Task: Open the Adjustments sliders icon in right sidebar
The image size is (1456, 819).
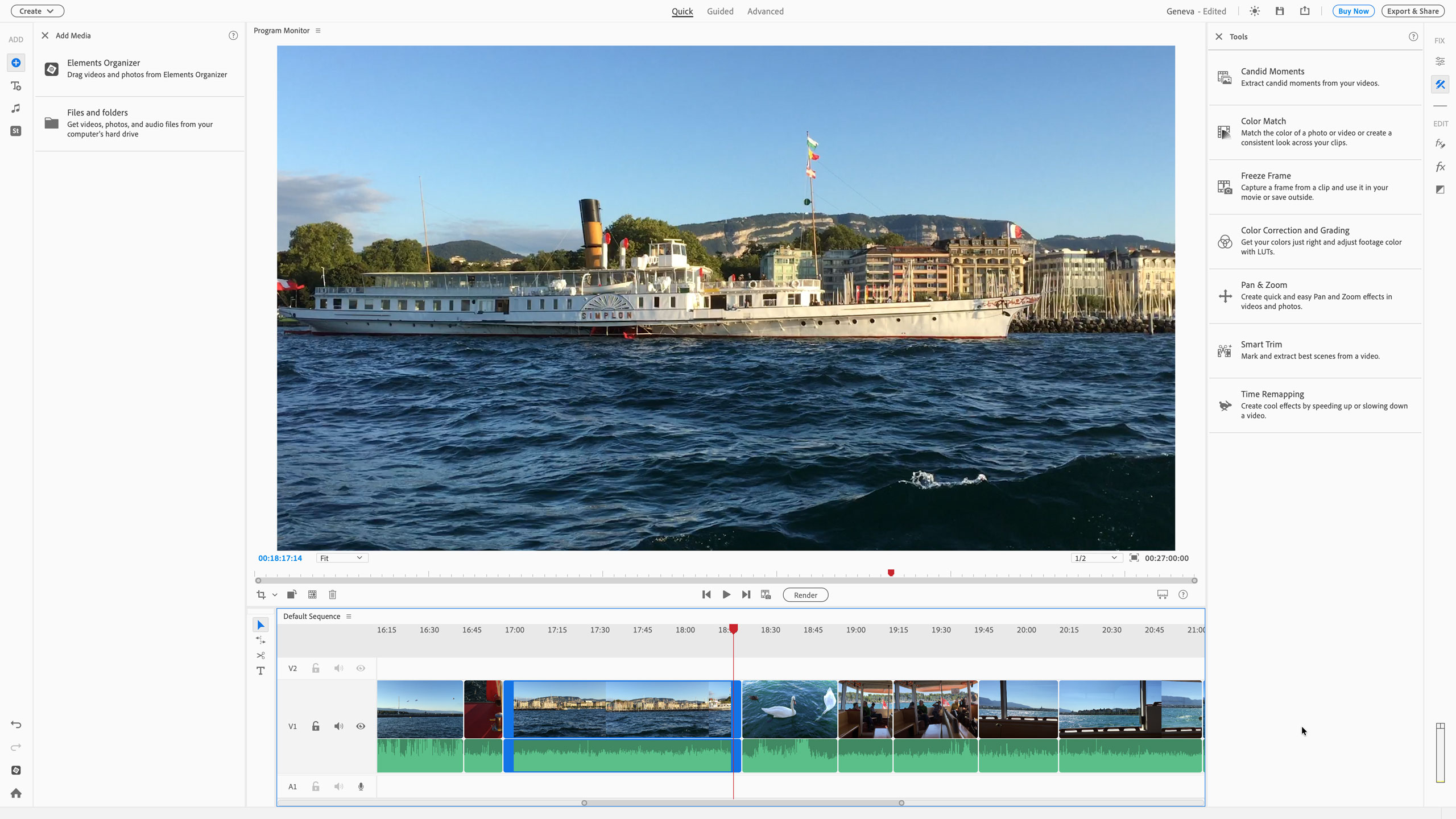Action: (x=1440, y=61)
